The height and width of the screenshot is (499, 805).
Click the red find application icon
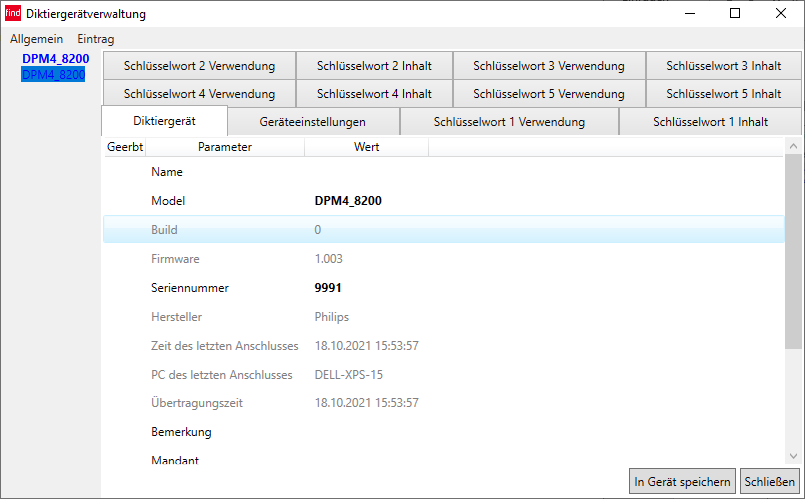pos(13,13)
